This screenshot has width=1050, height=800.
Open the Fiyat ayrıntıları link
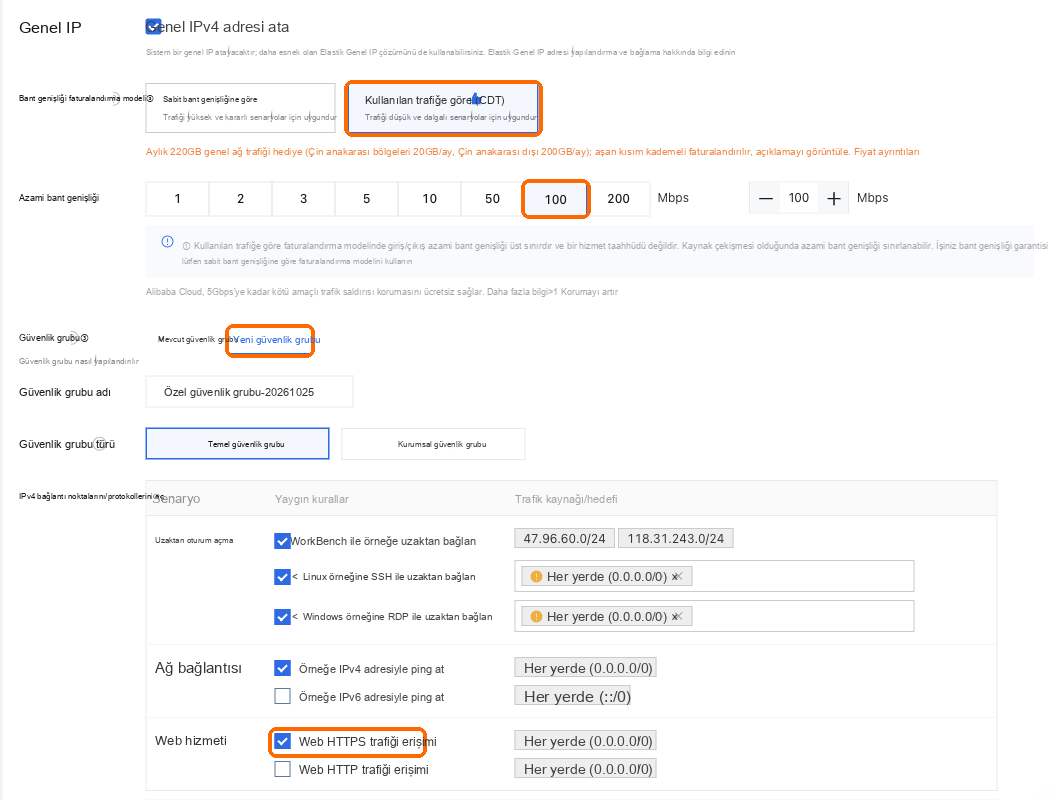(x=887, y=152)
